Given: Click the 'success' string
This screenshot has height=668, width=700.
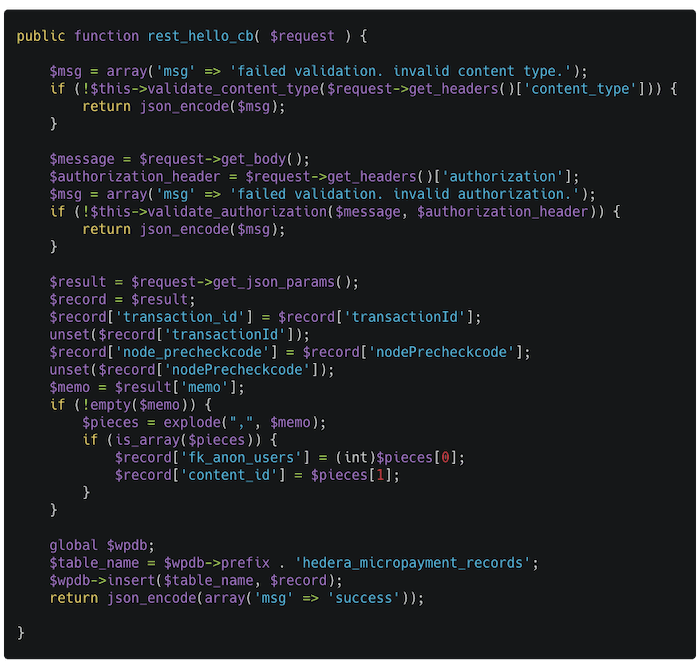Looking at the screenshot, I should coord(364,598).
